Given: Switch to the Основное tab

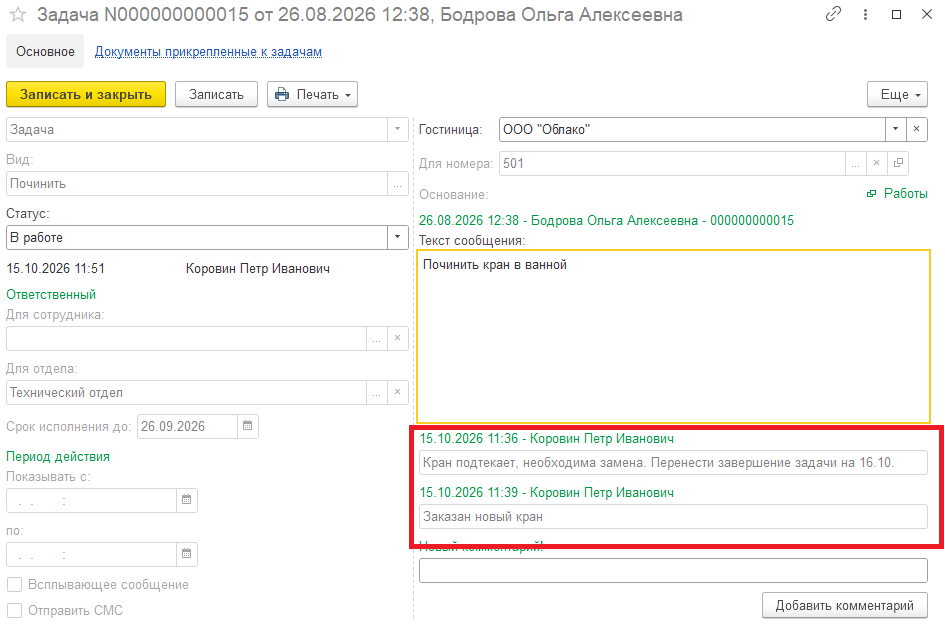Looking at the screenshot, I should click(x=45, y=52).
